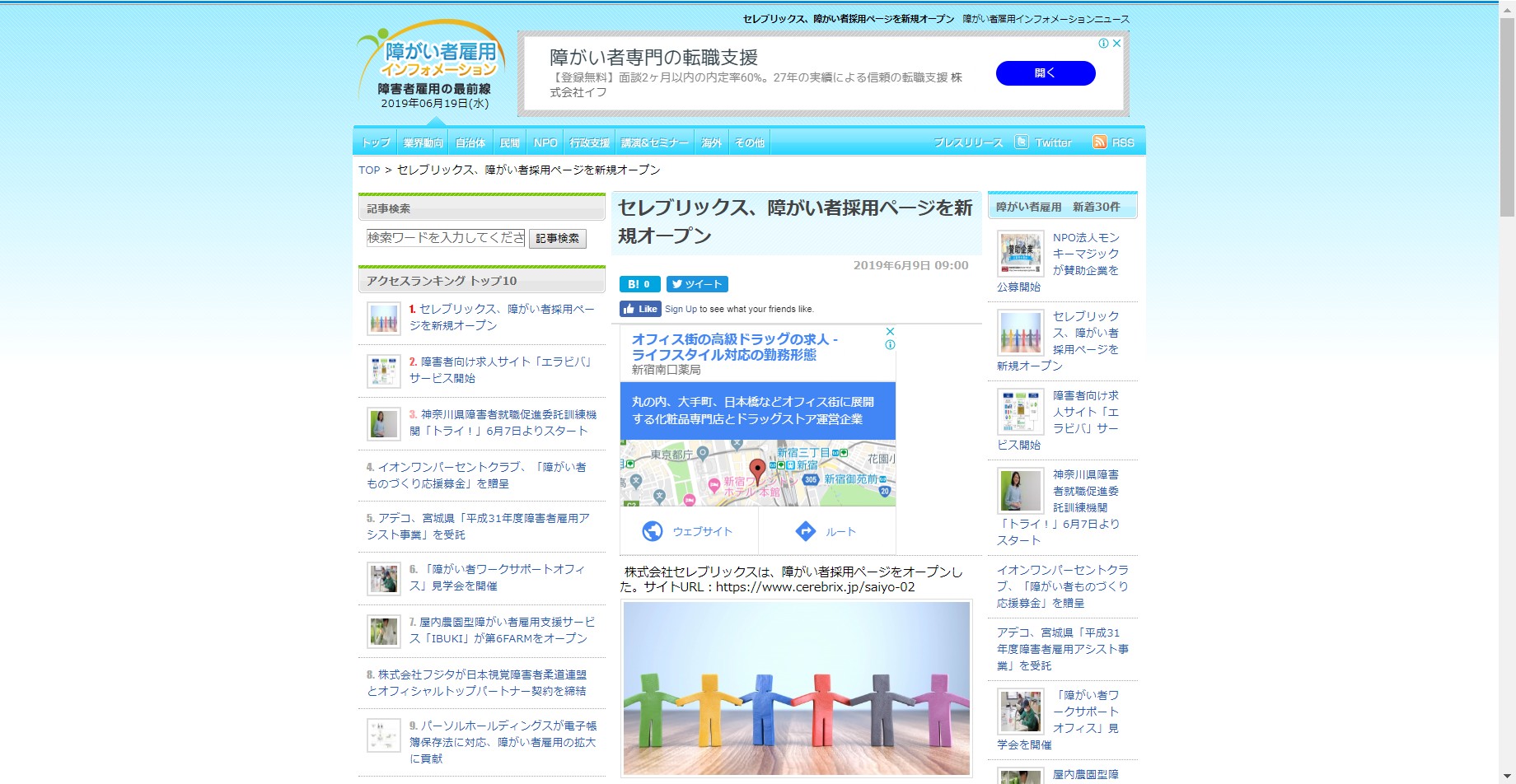Open ranking 9 パーソルホールディングス link
The height and width of the screenshot is (784, 1516).
point(503,742)
